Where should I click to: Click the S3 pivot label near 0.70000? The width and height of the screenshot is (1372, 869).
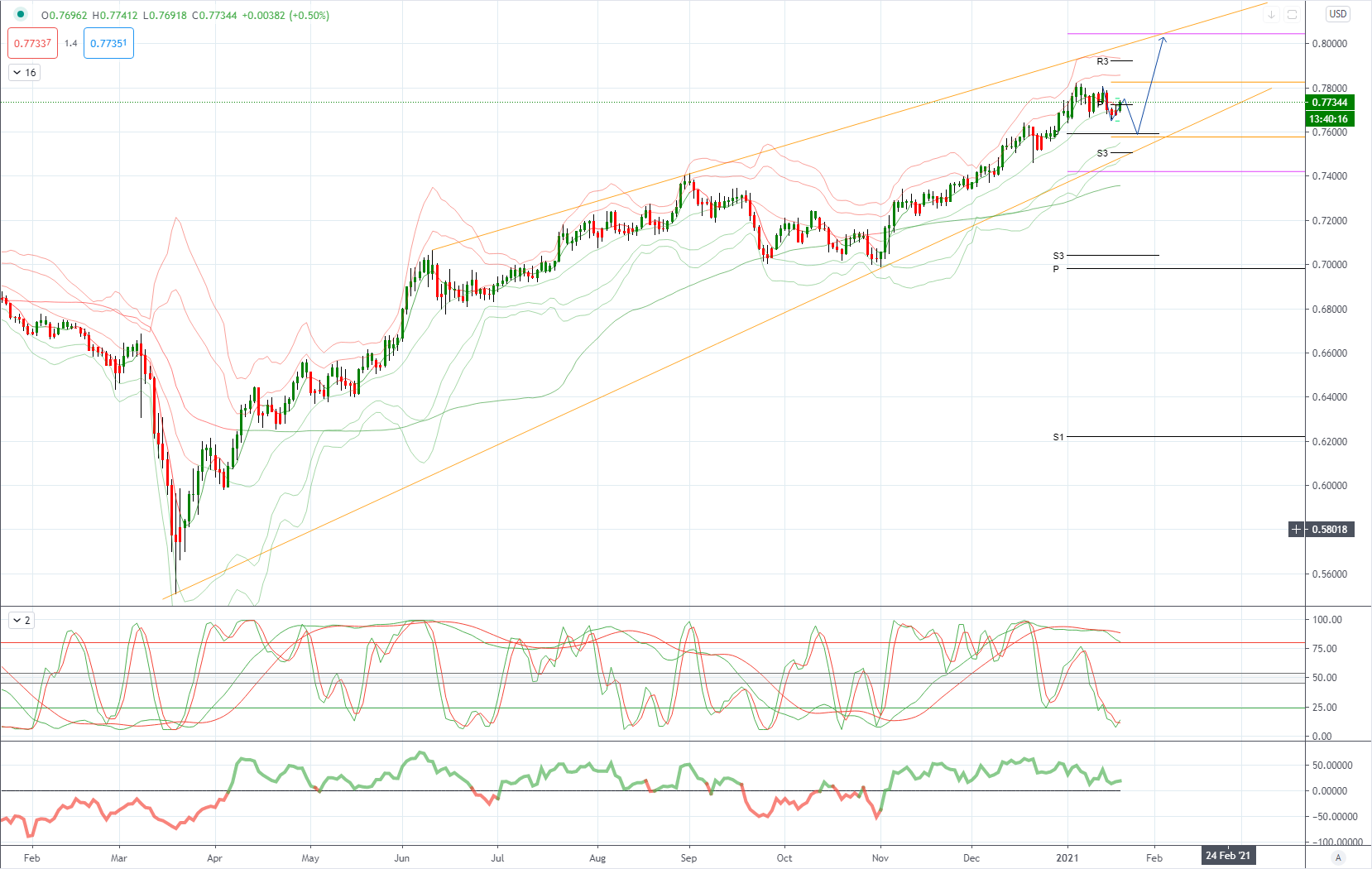[1058, 256]
